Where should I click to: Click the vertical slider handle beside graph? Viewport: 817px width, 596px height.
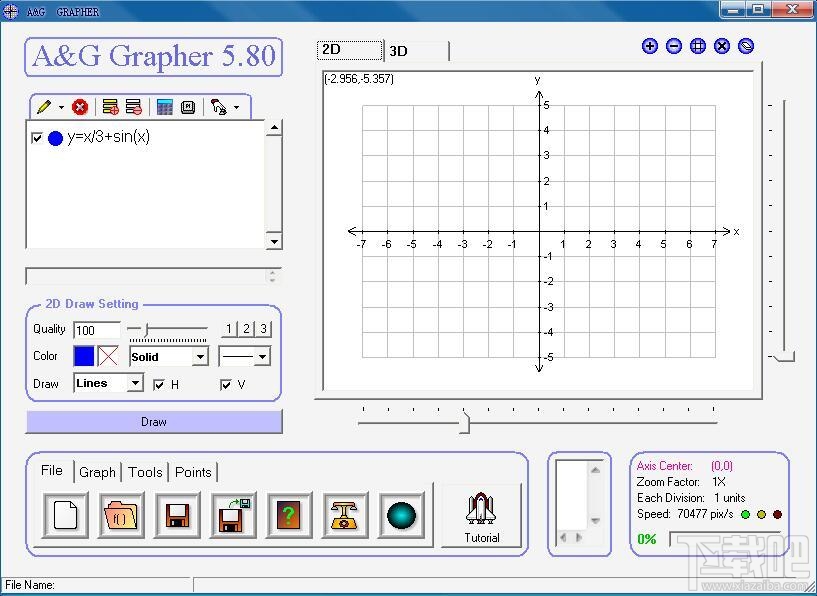(785, 357)
